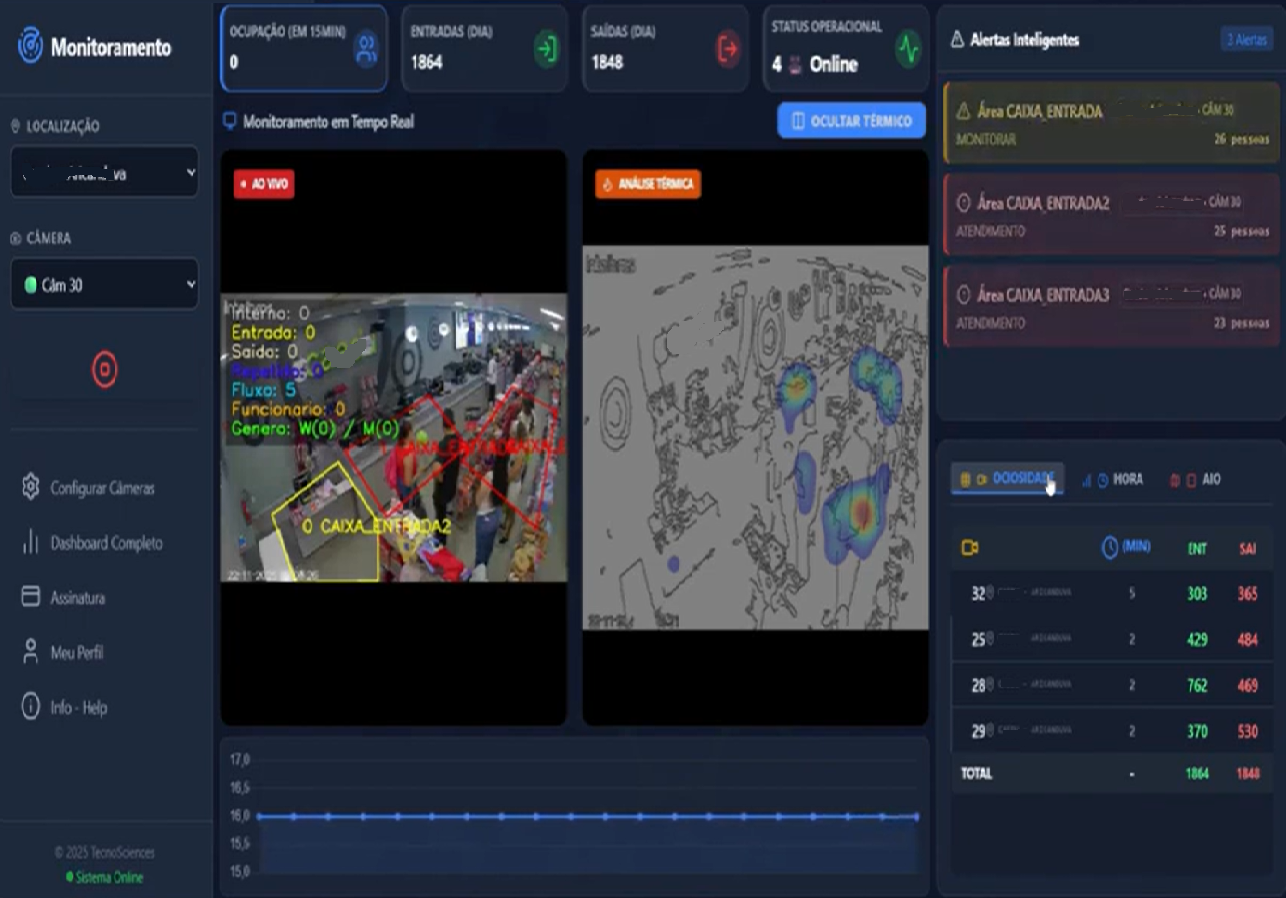Viewport: 1286px width, 898px height.
Task: Click the green status pulse icon
Action: click(x=908, y=49)
